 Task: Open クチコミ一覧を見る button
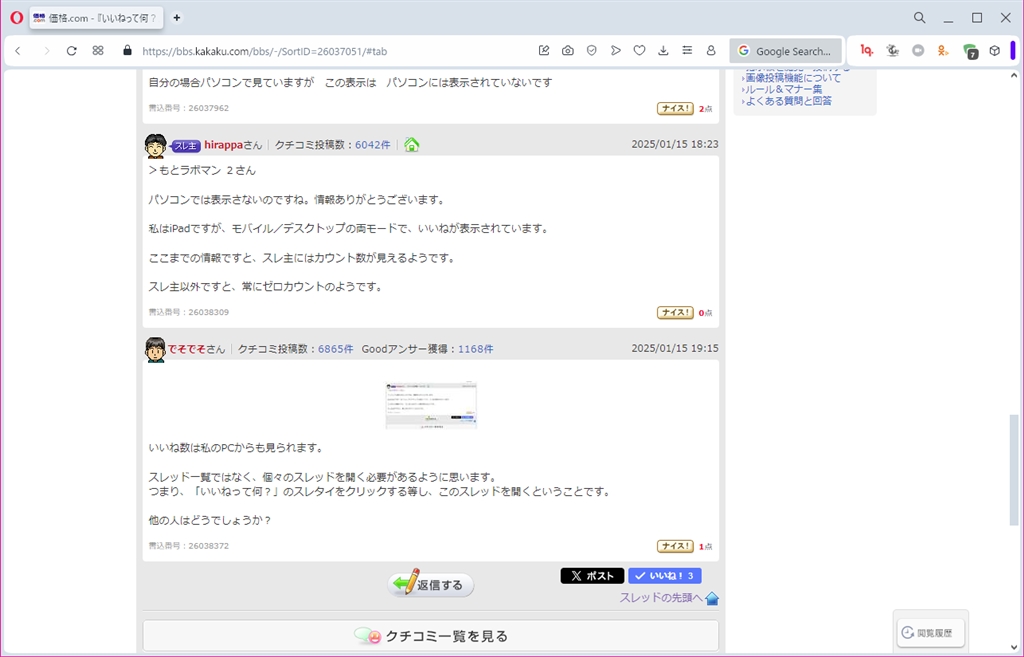tap(431, 635)
